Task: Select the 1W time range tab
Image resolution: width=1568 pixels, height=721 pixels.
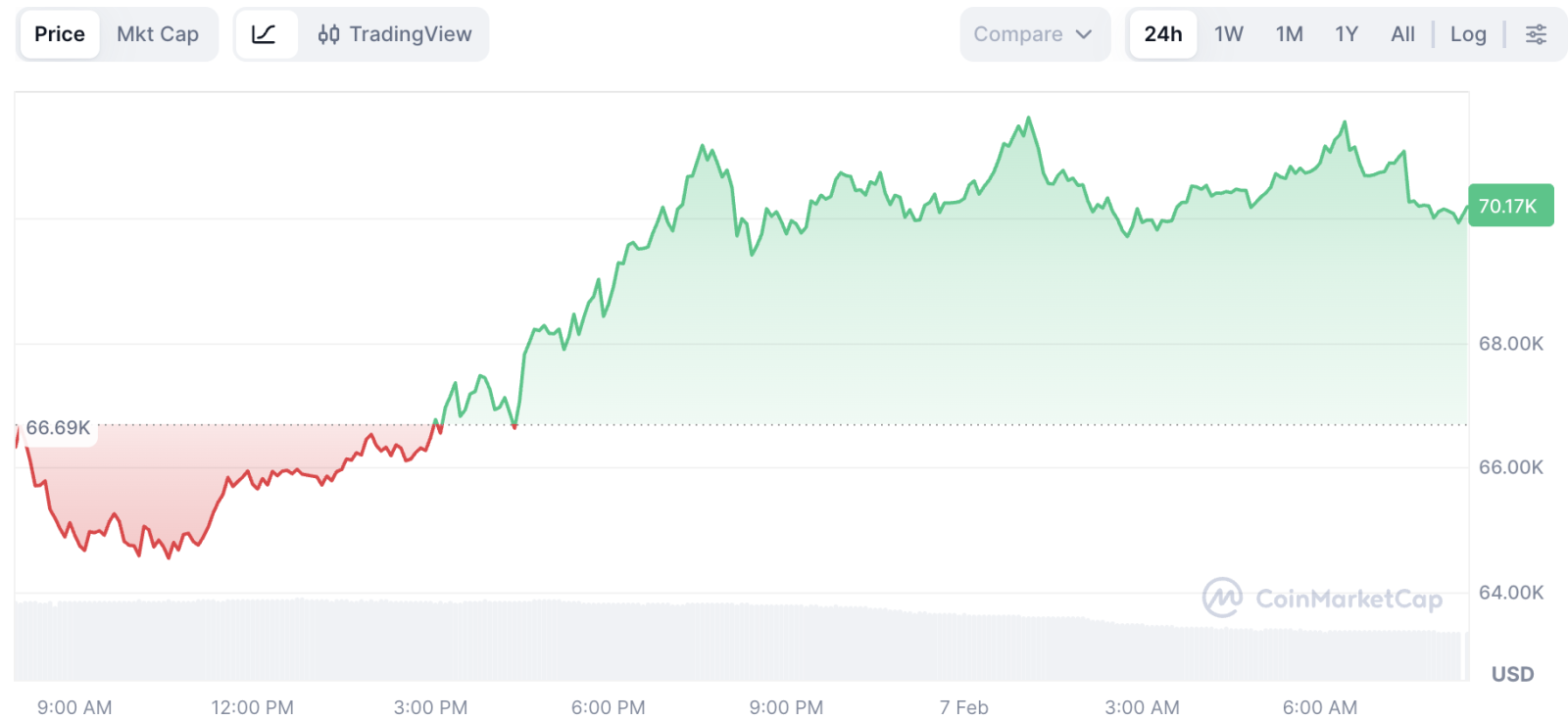Action: click(1229, 34)
